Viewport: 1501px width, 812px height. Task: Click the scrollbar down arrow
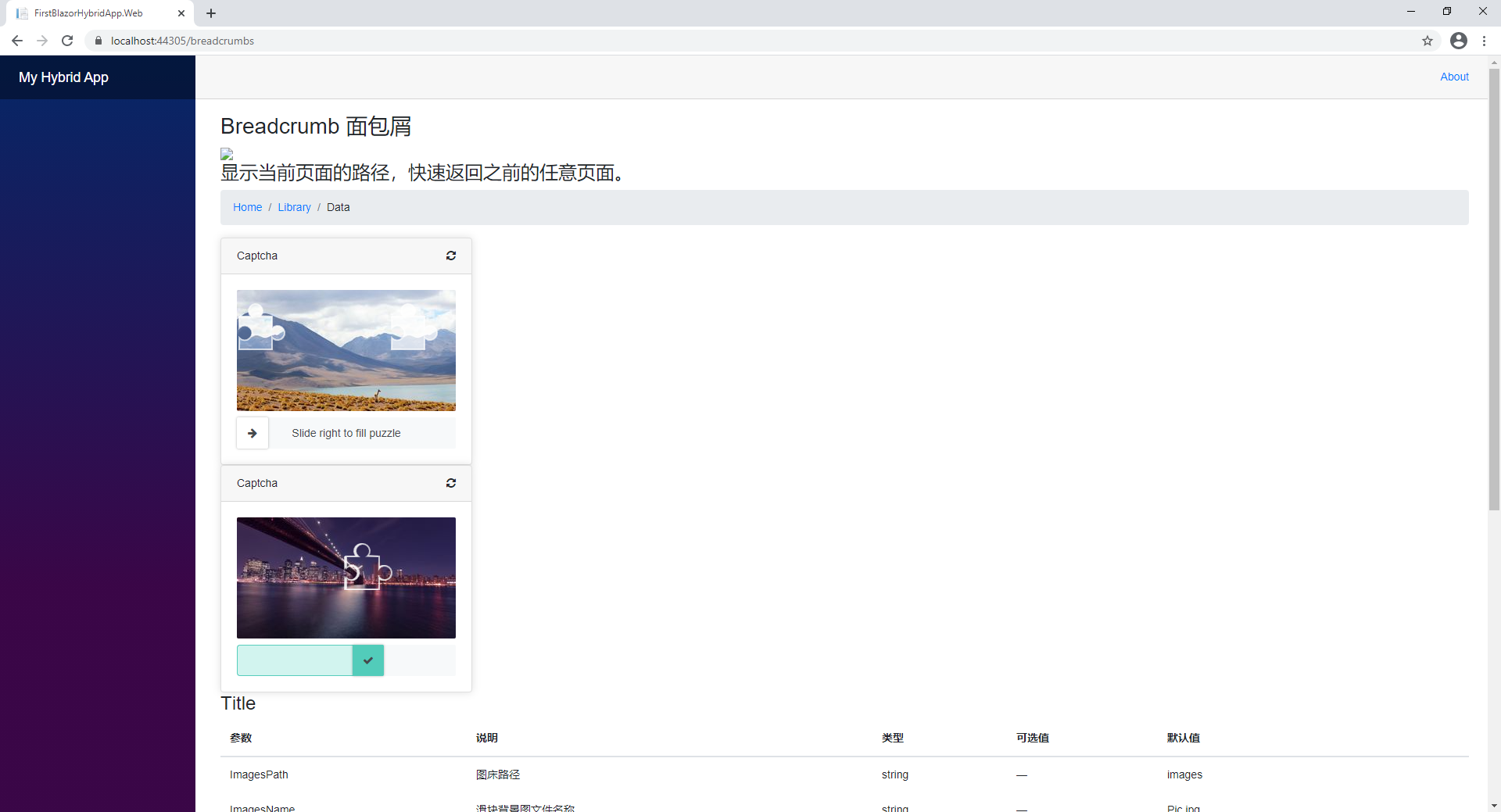[1494, 805]
